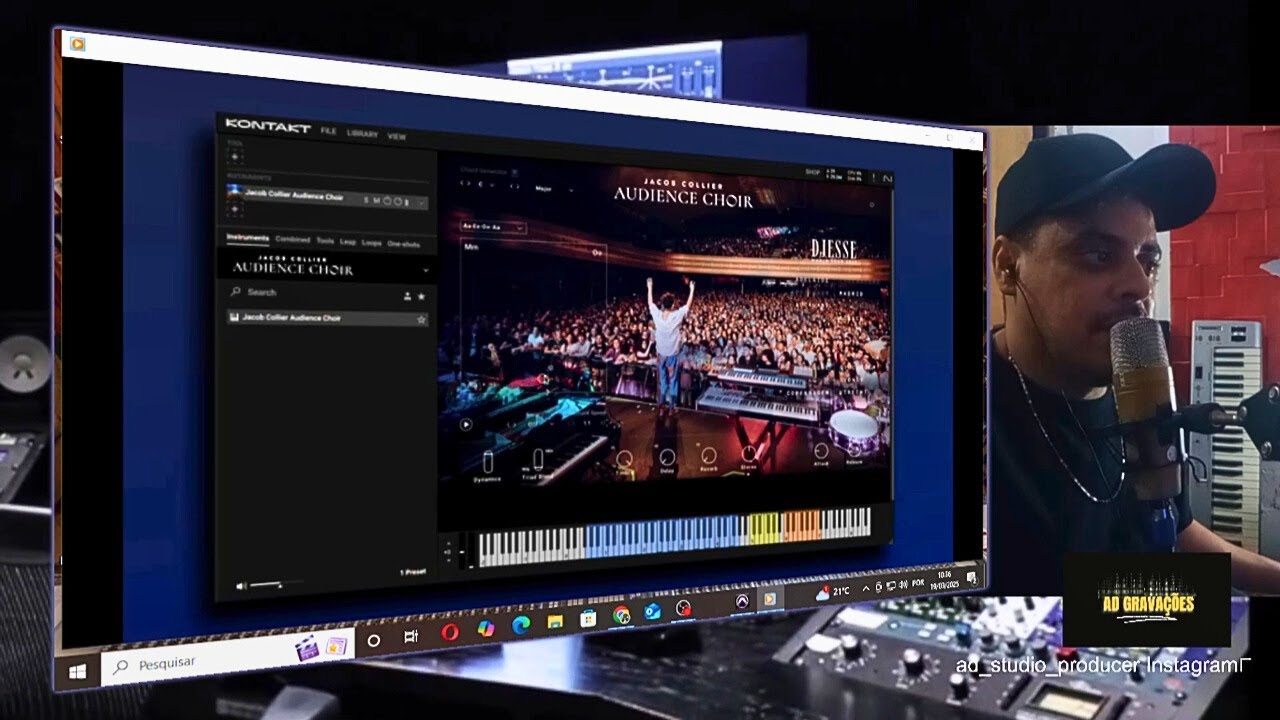
Task: Adjust the Dynamics slider
Action: 488,461
